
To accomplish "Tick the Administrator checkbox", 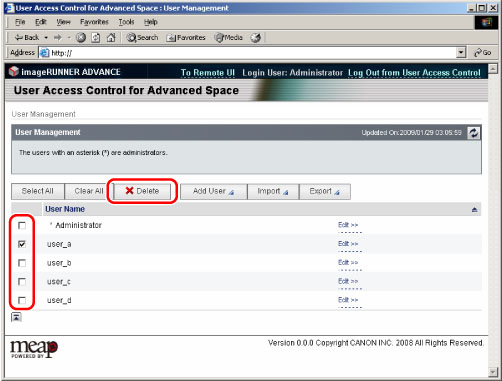I will pos(22,225).
